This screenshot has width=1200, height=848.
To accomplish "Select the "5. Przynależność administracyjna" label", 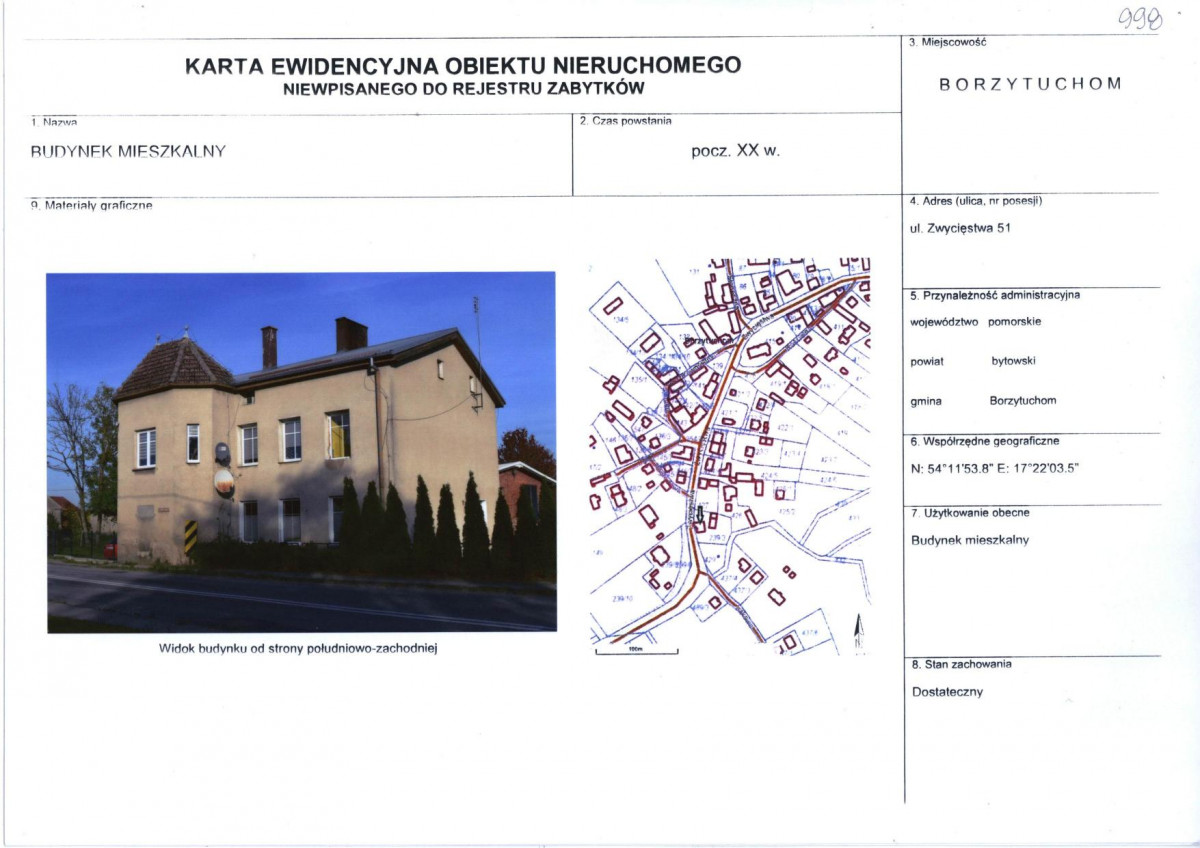I will pos(995,295).
